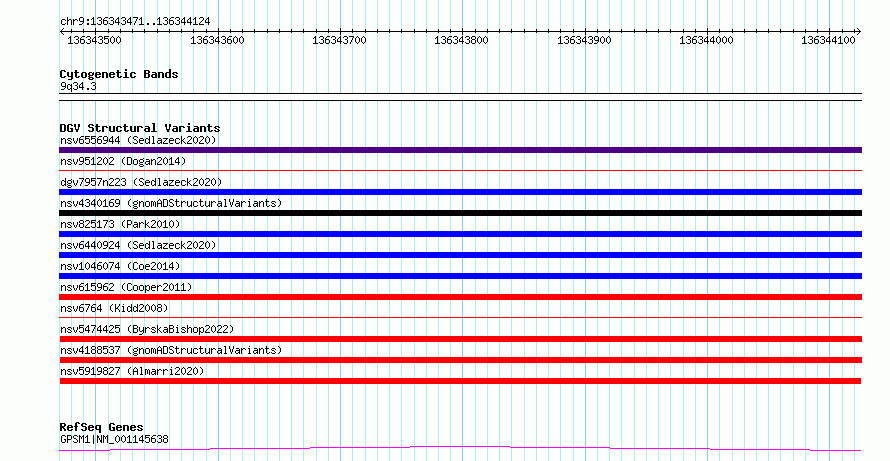The width and height of the screenshot is (890, 461).
Task: Click the thin red nsv6764 variant line
Action: 460,317
